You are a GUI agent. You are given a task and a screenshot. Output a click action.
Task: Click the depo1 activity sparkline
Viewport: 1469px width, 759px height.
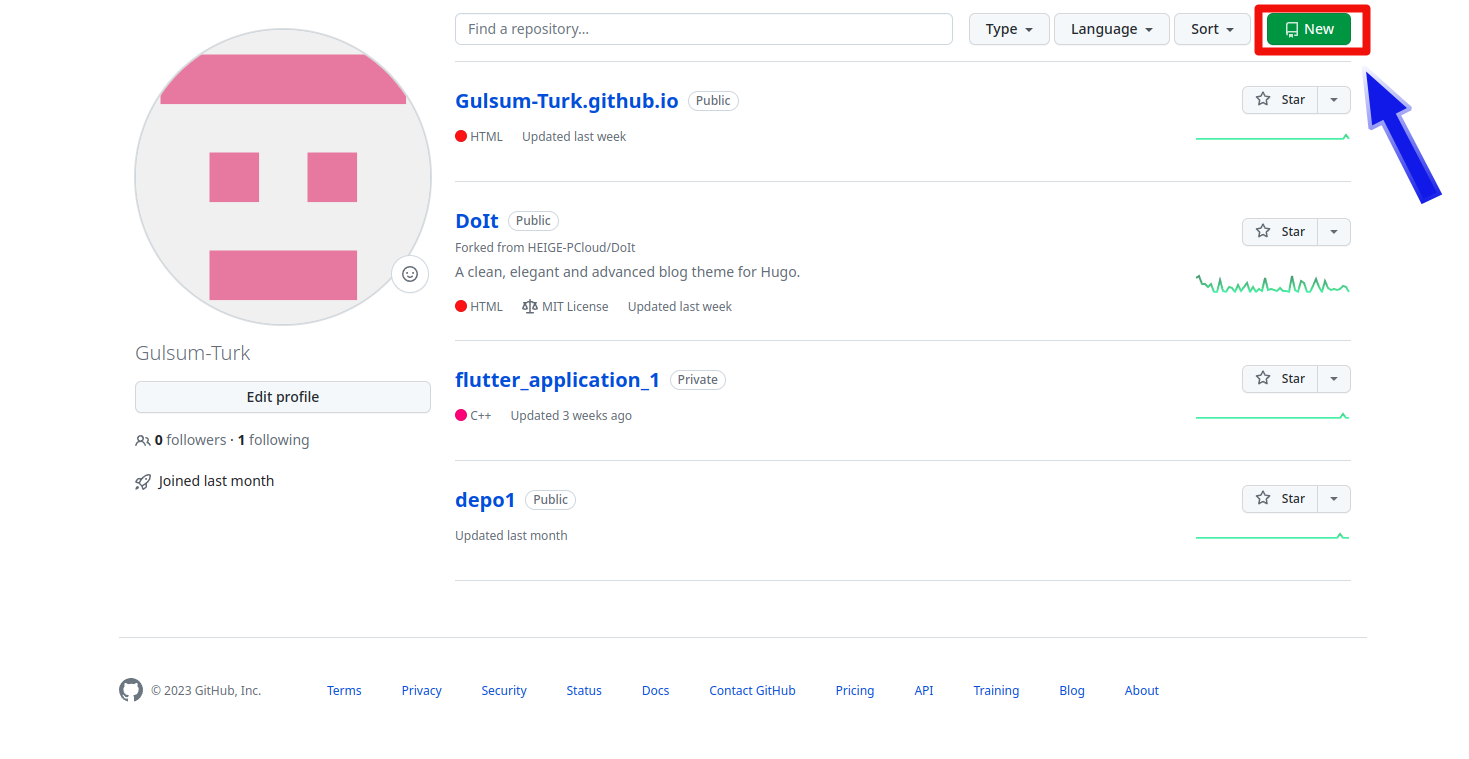1273,536
